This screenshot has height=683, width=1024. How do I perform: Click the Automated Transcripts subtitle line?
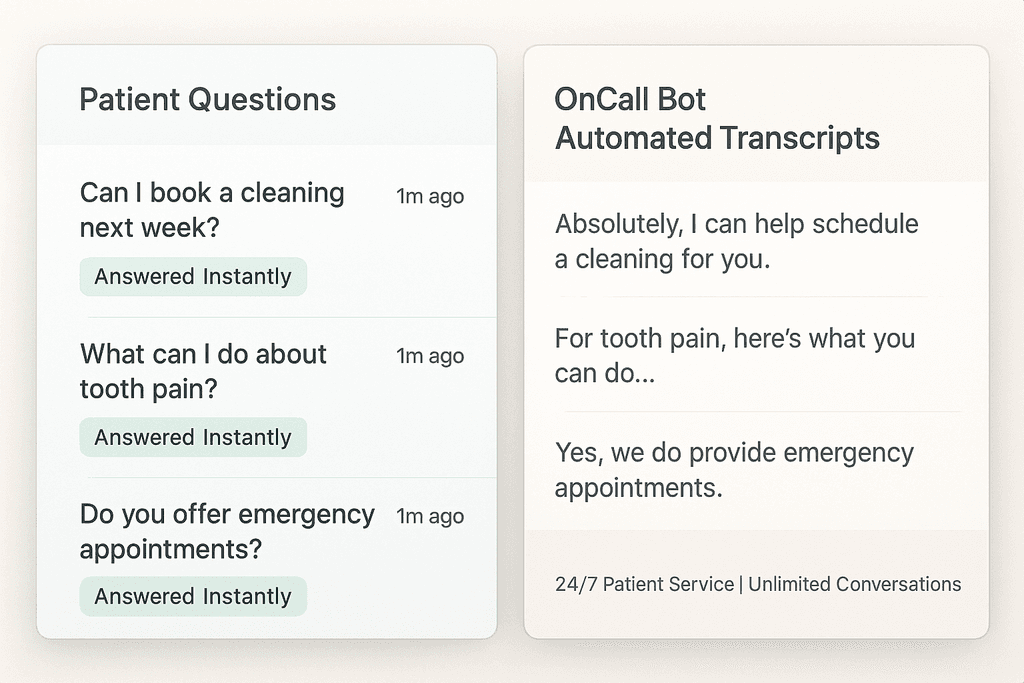(717, 138)
